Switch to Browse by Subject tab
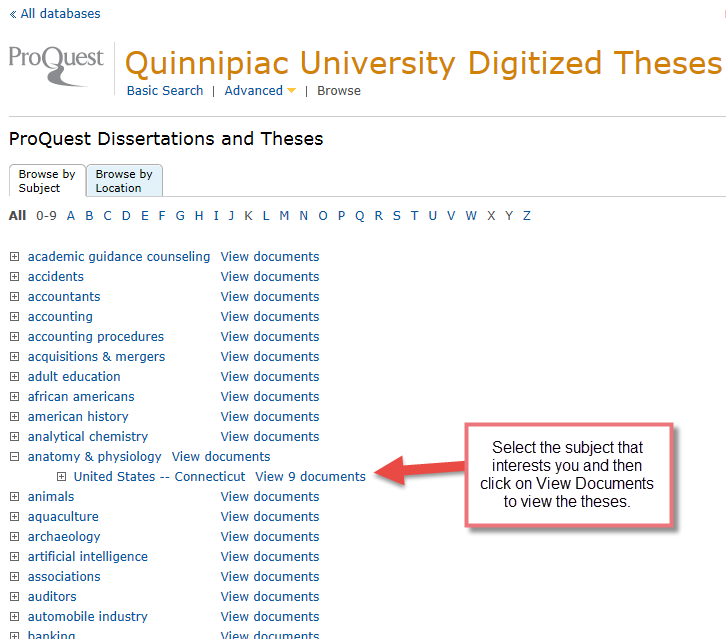The height and width of the screenshot is (639, 726). [x=47, y=181]
